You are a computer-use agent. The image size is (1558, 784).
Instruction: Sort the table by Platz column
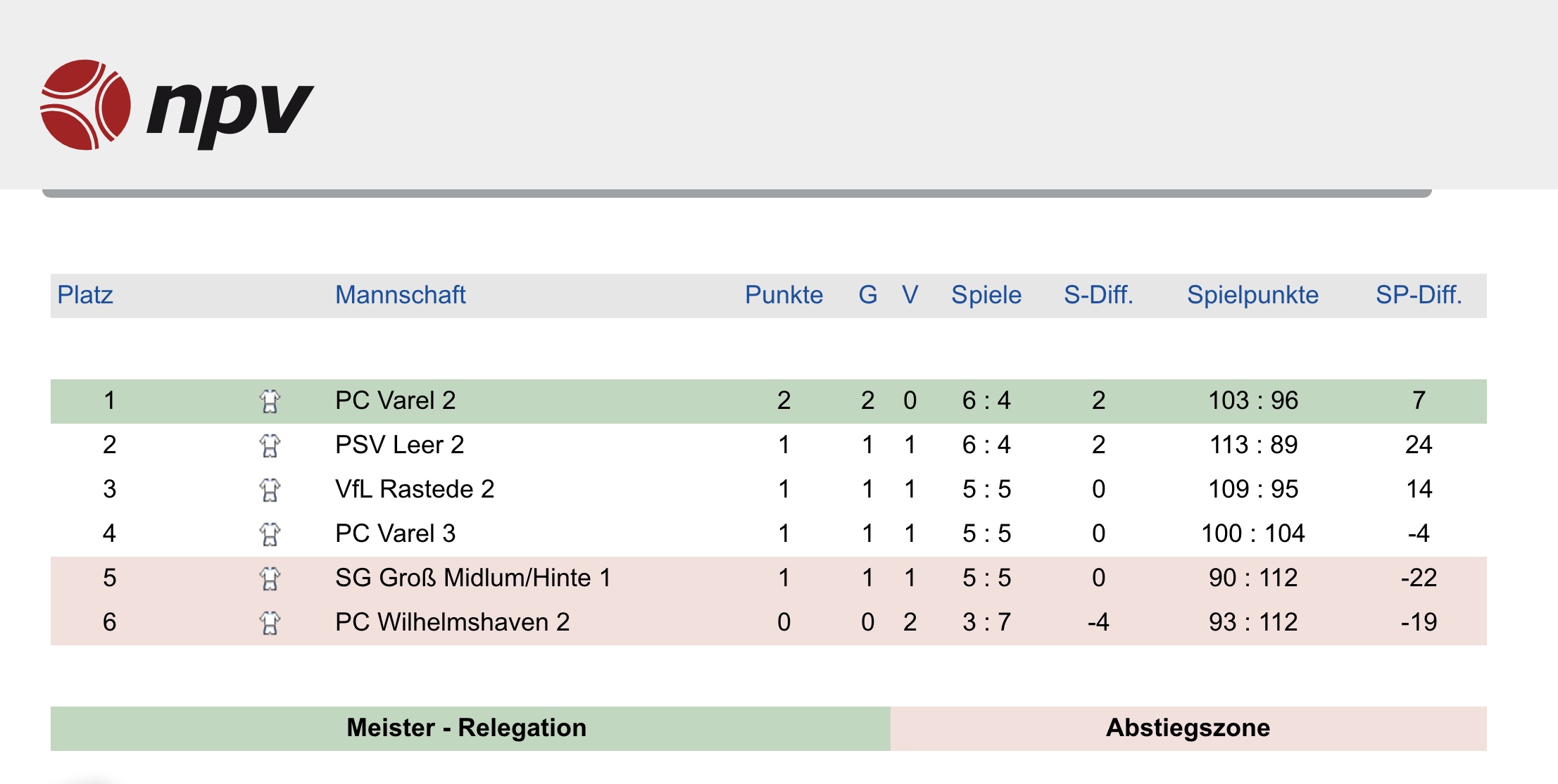pyautogui.click(x=85, y=295)
